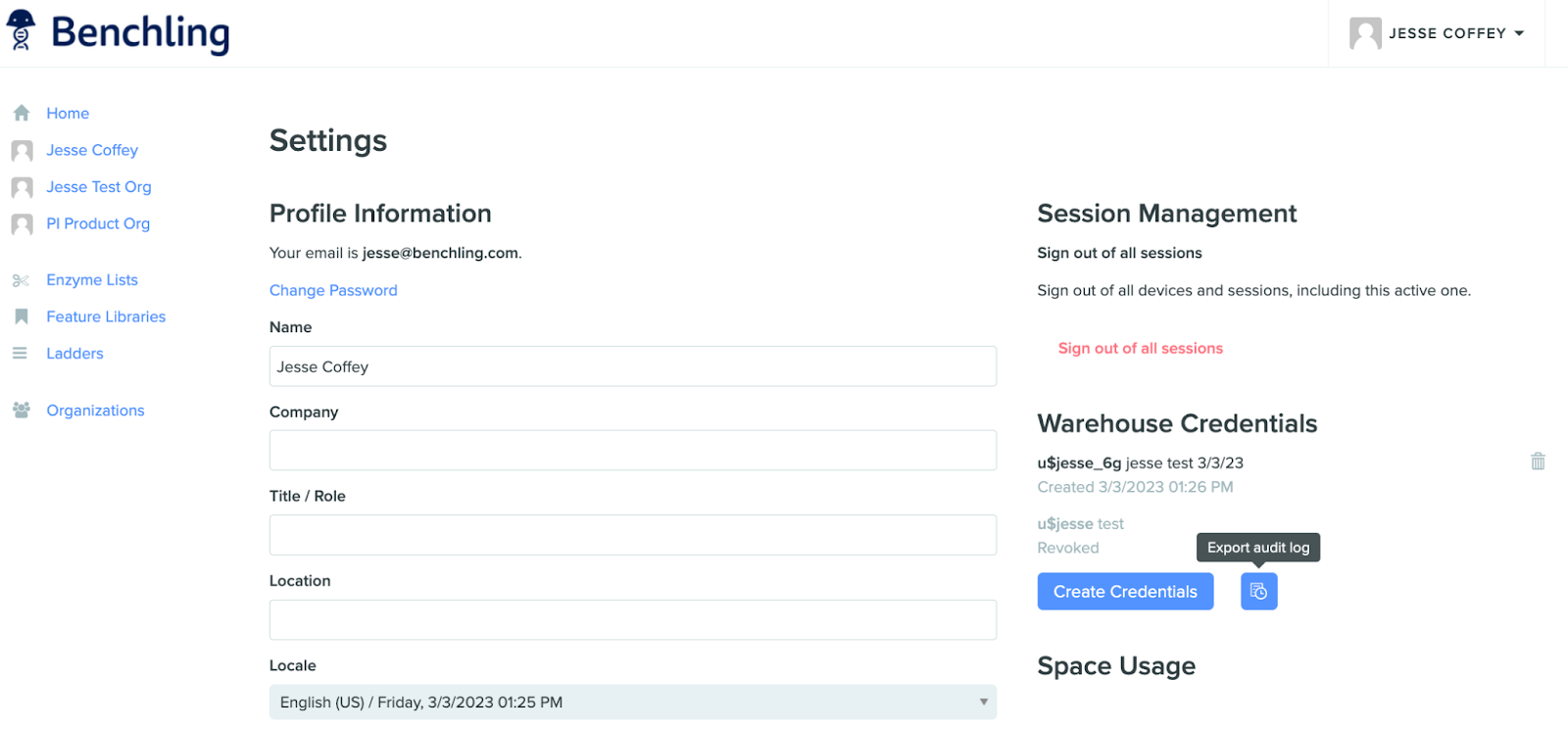
Task: Go to Home in the sidebar
Action: [68, 114]
